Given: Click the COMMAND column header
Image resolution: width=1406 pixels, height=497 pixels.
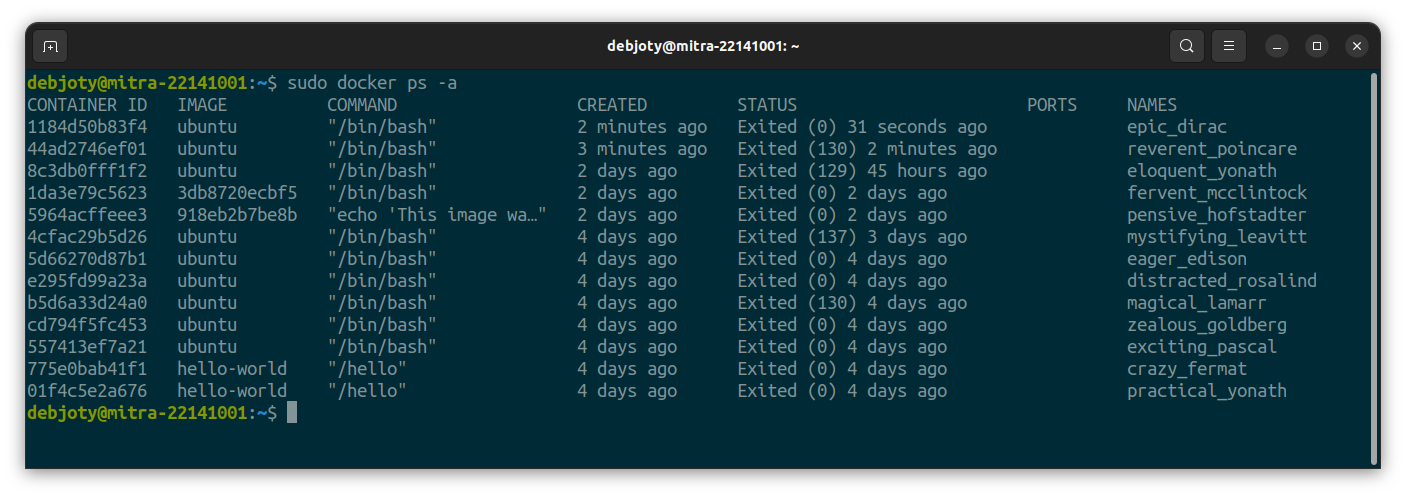Looking at the screenshot, I should point(362,105).
